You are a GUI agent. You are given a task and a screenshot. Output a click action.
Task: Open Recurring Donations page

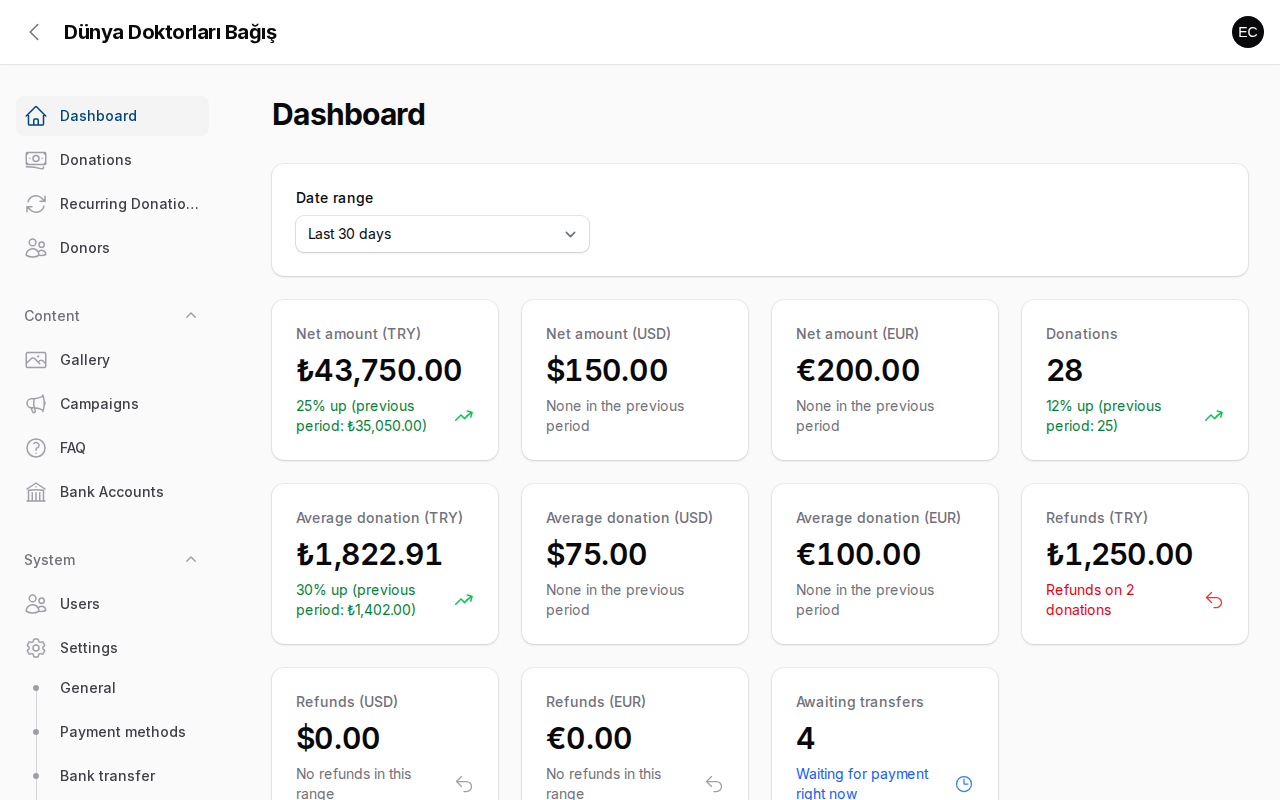pos(112,204)
